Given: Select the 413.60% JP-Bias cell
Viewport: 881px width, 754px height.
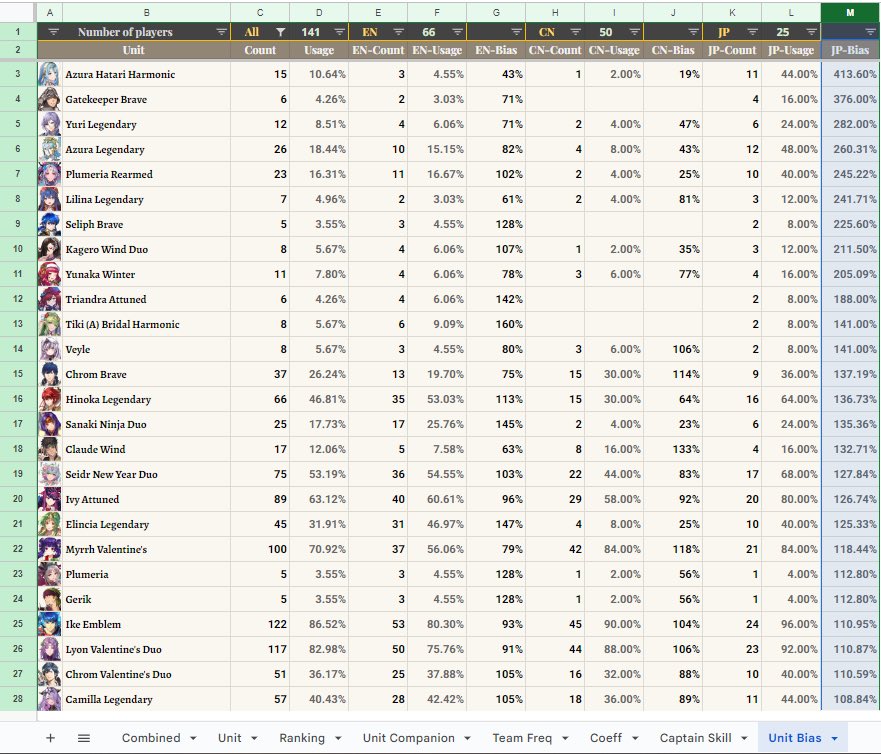Looking at the screenshot, I should 851,74.
